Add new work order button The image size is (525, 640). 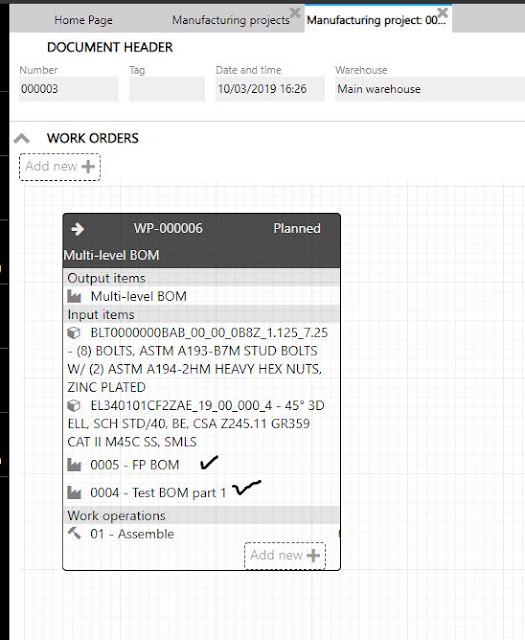[x=60, y=167]
